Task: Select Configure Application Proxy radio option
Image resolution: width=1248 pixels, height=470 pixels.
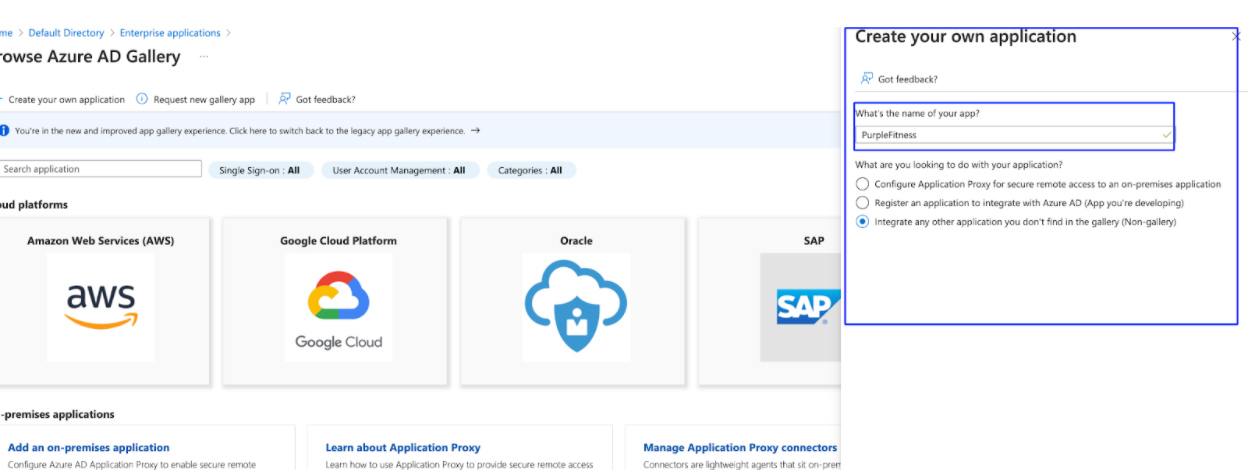Action: pyautogui.click(x=863, y=184)
